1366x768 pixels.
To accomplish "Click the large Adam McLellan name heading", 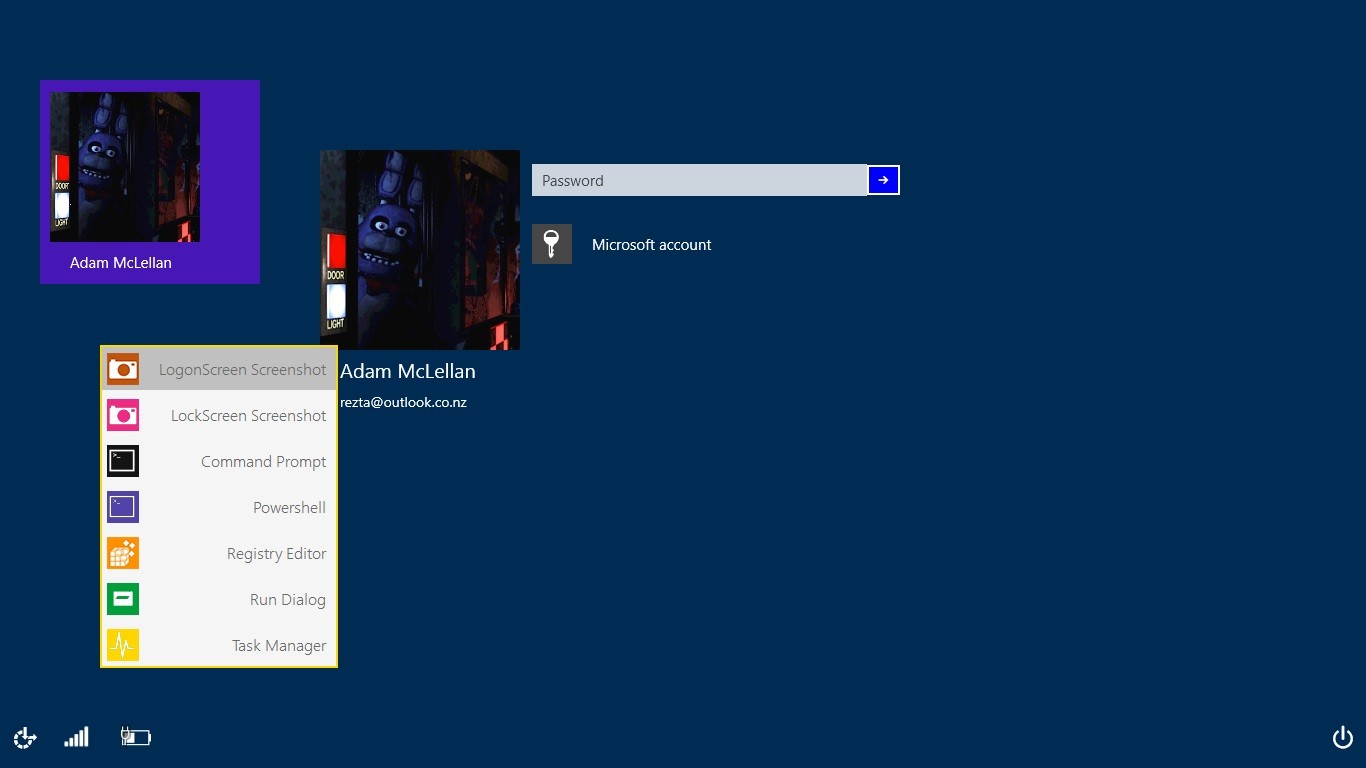I will pos(408,371).
